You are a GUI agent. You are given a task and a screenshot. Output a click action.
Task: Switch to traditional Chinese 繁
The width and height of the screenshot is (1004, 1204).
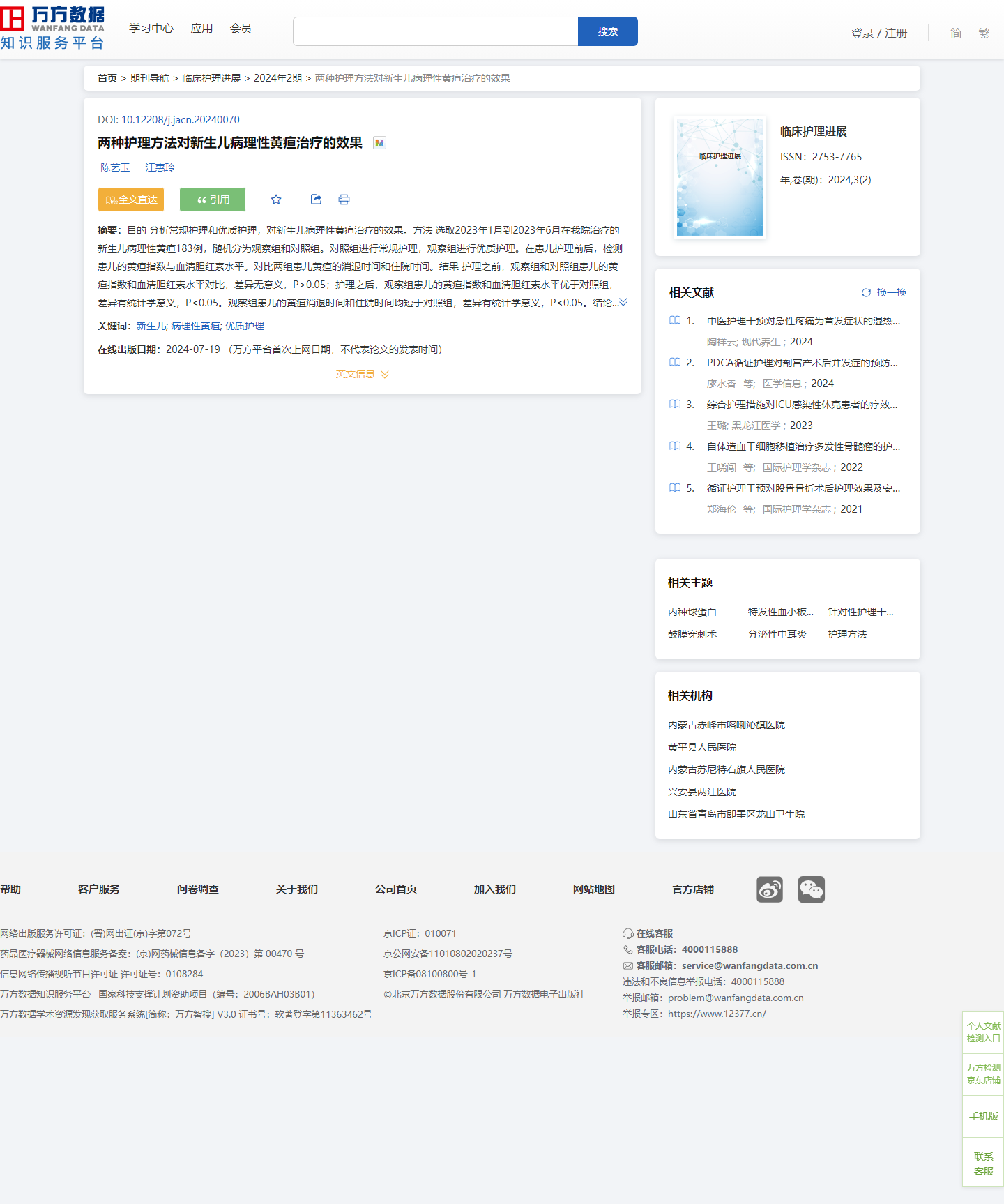pyautogui.click(x=984, y=33)
